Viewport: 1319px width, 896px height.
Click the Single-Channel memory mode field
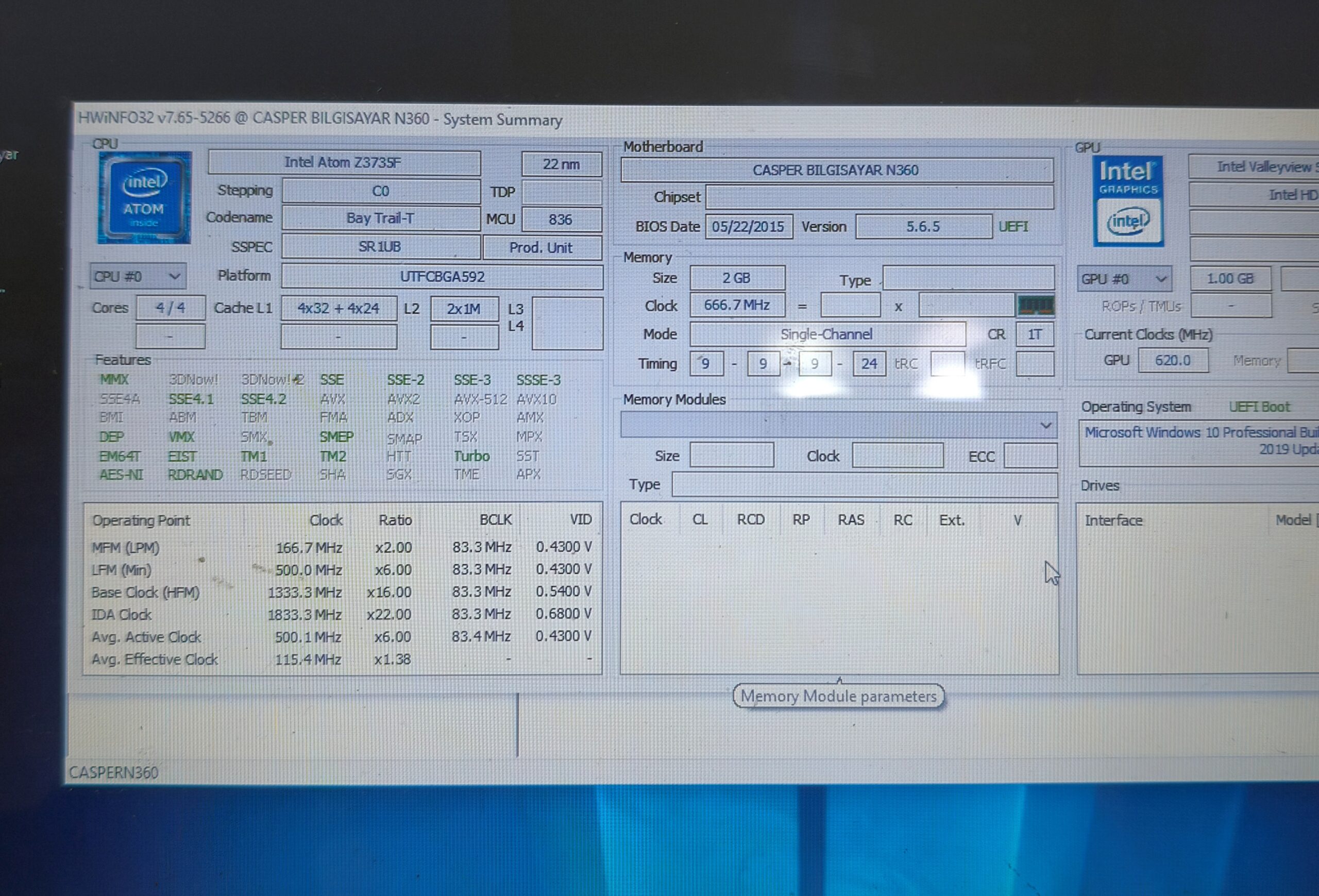coord(827,334)
